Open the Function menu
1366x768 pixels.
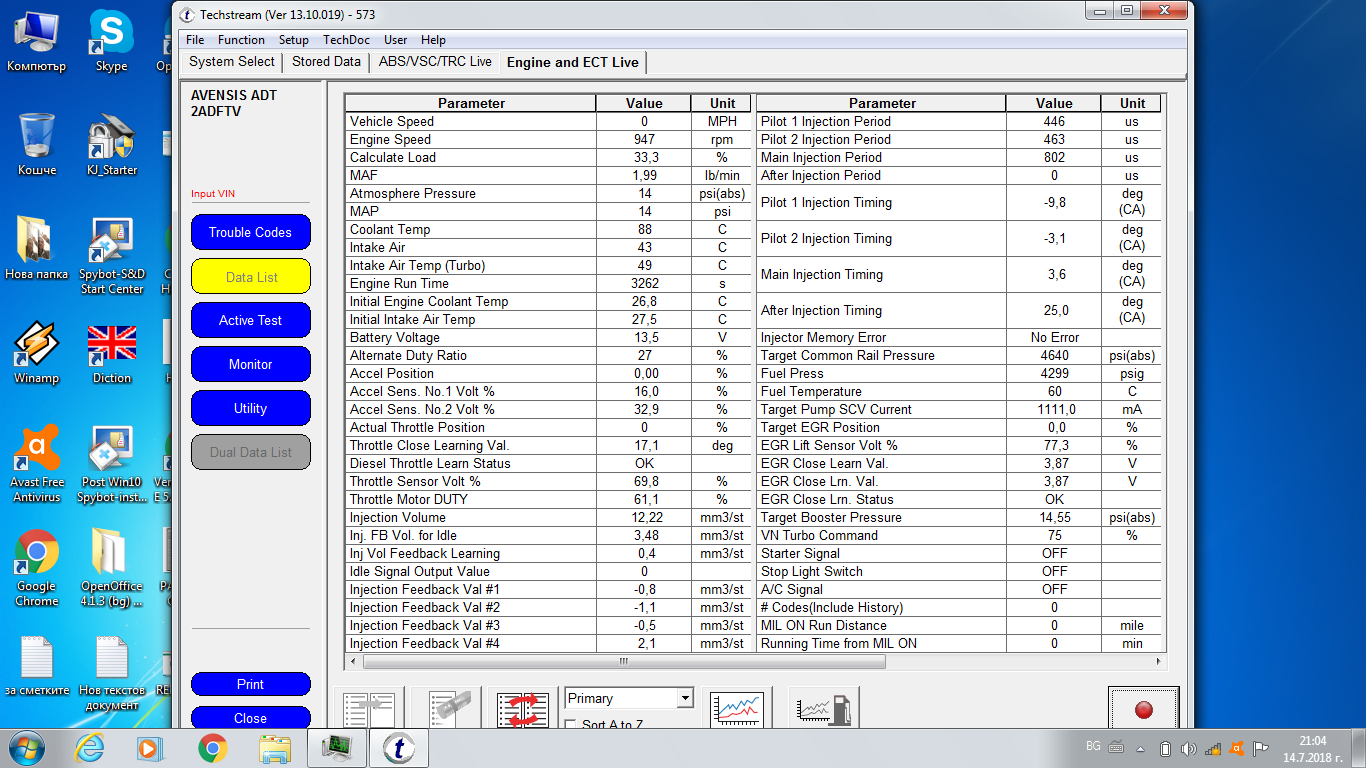[241, 40]
